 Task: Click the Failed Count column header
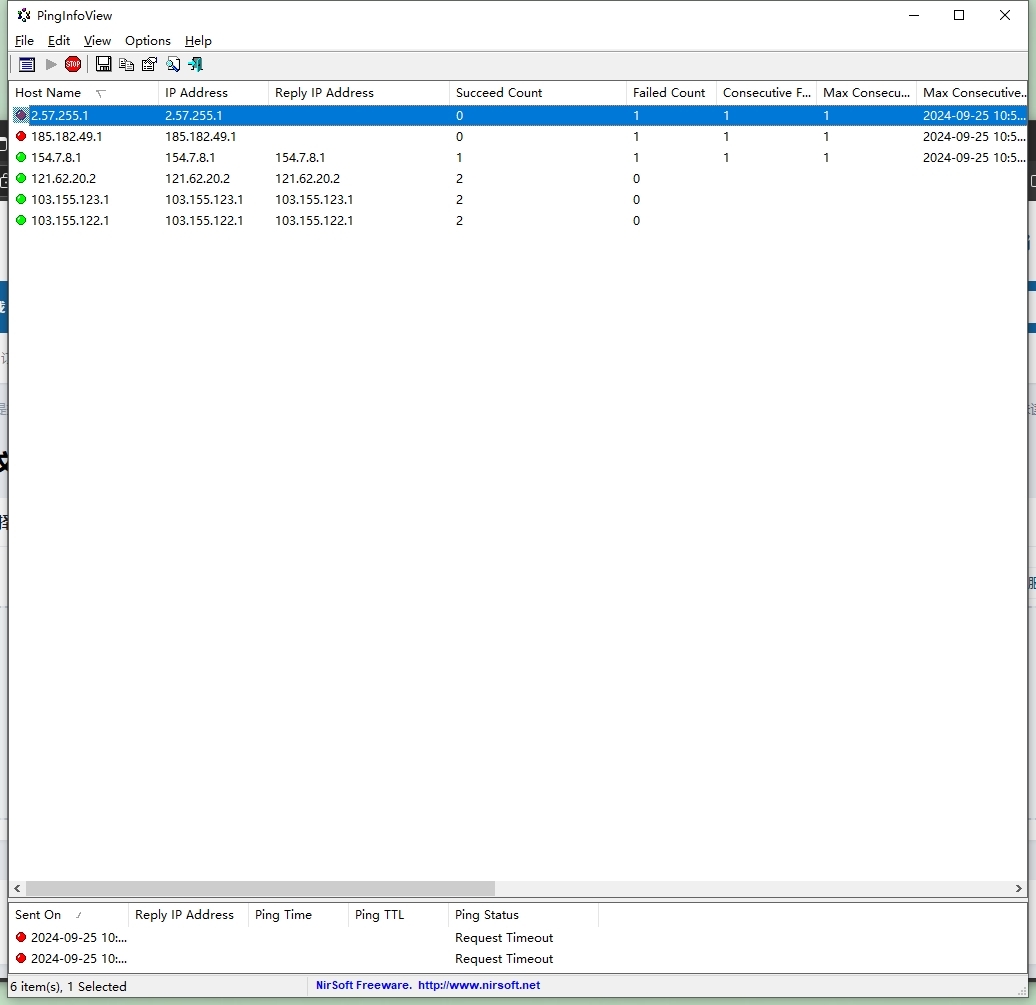(x=669, y=93)
